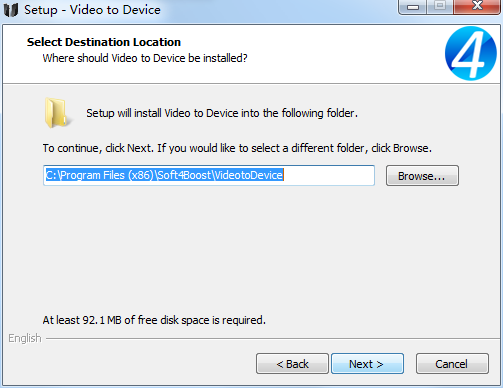Screen dimensions: 503x388
Task: Click the Setup will install Video to Device sentence
Action: tap(222, 113)
